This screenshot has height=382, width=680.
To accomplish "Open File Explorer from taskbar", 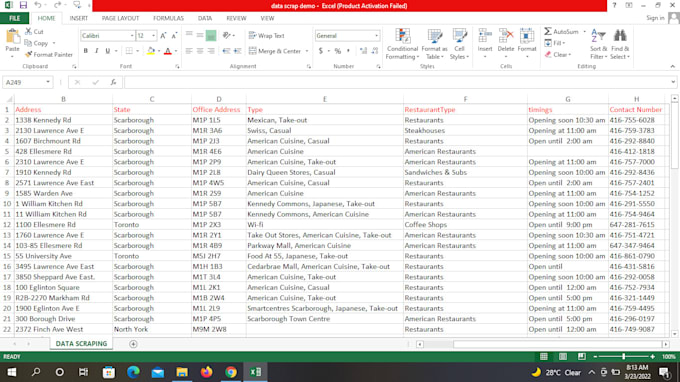I will (x=182, y=372).
